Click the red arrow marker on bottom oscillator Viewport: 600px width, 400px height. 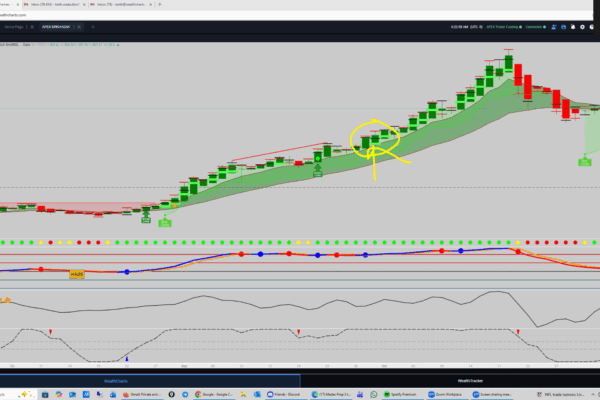[x=52, y=331]
